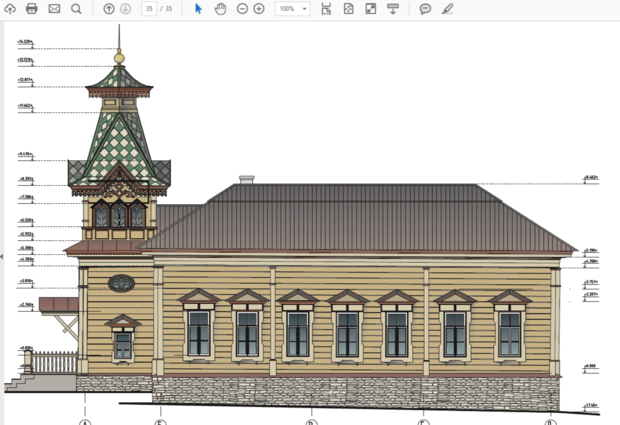
Task: Add a comment with speech bubble icon
Action: tap(425, 8)
